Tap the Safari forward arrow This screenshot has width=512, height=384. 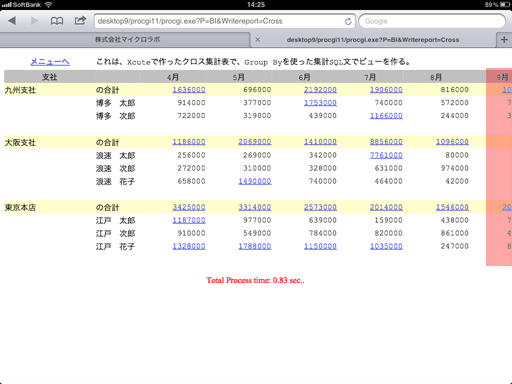click(x=34, y=21)
